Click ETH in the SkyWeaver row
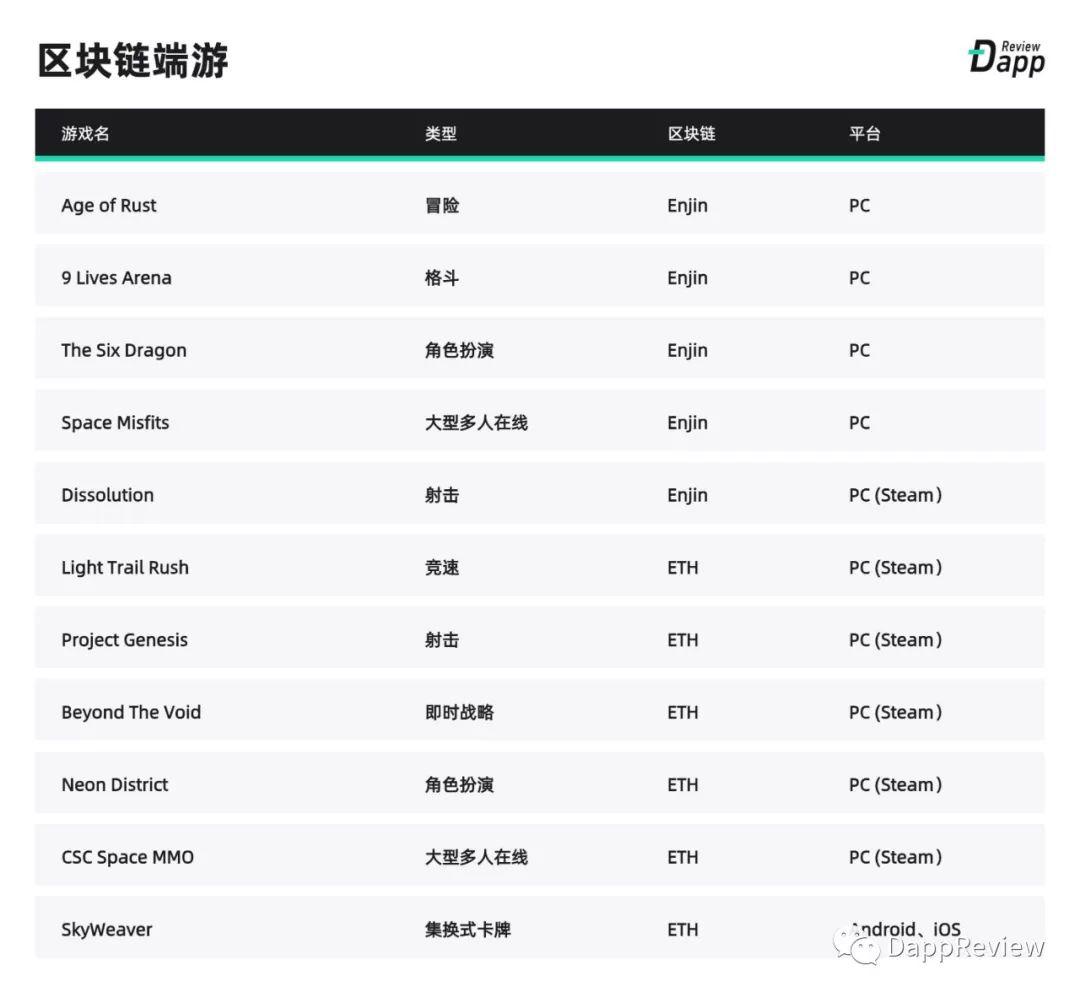Image resolution: width=1080 pixels, height=997 pixels. (683, 929)
